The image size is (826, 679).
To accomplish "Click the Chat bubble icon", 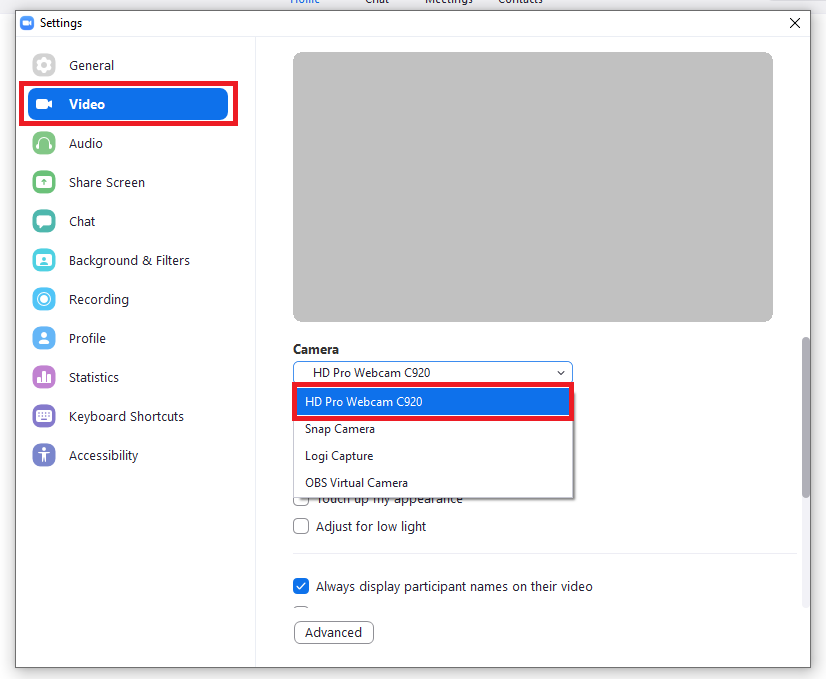I will (x=44, y=221).
